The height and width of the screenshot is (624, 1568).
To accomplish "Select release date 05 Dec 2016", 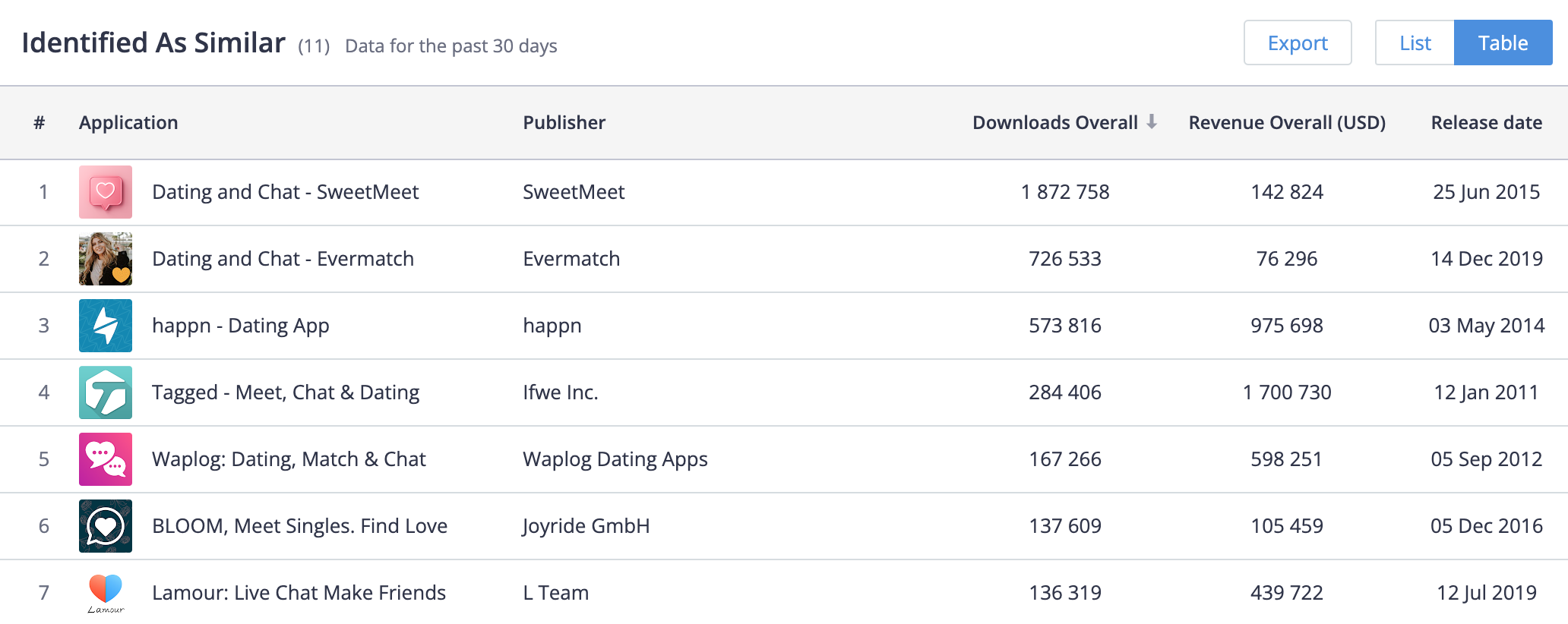I will [x=1487, y=526].
